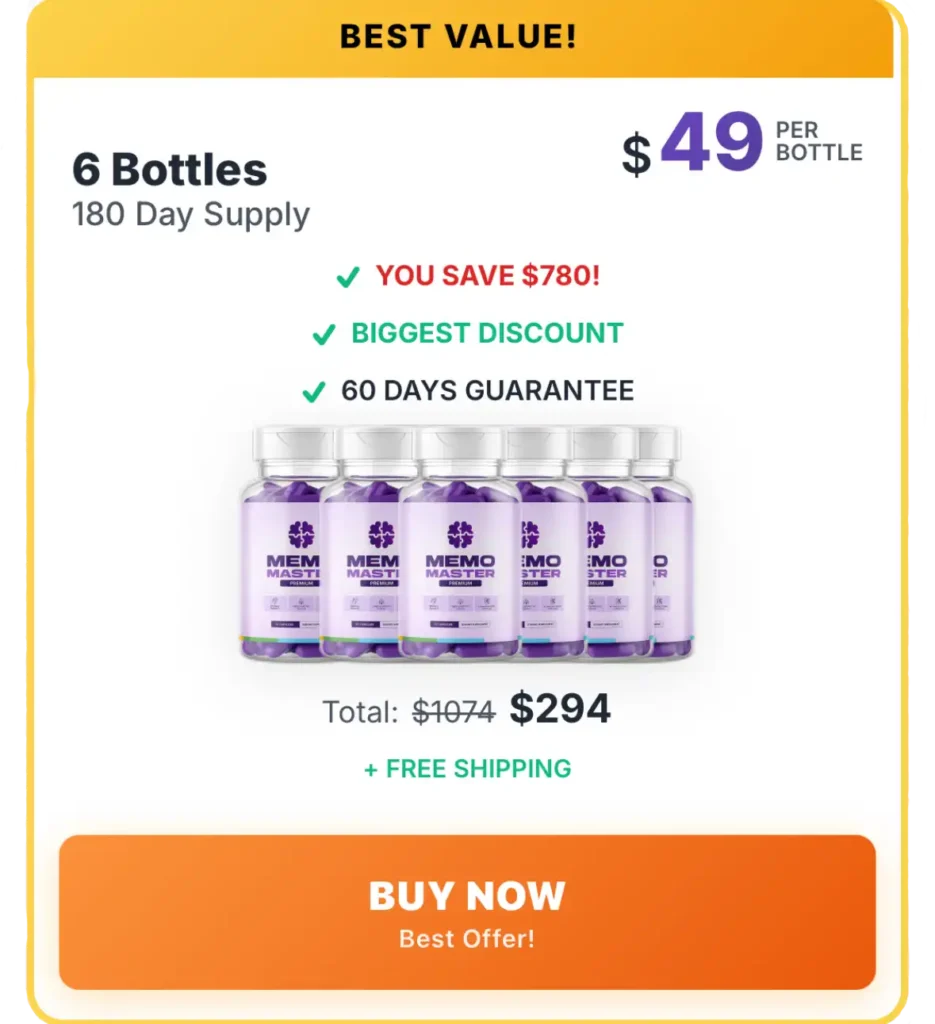935x1024 pixels.
Task: Click the BEST VALUE! banner header
Action: 459,36
